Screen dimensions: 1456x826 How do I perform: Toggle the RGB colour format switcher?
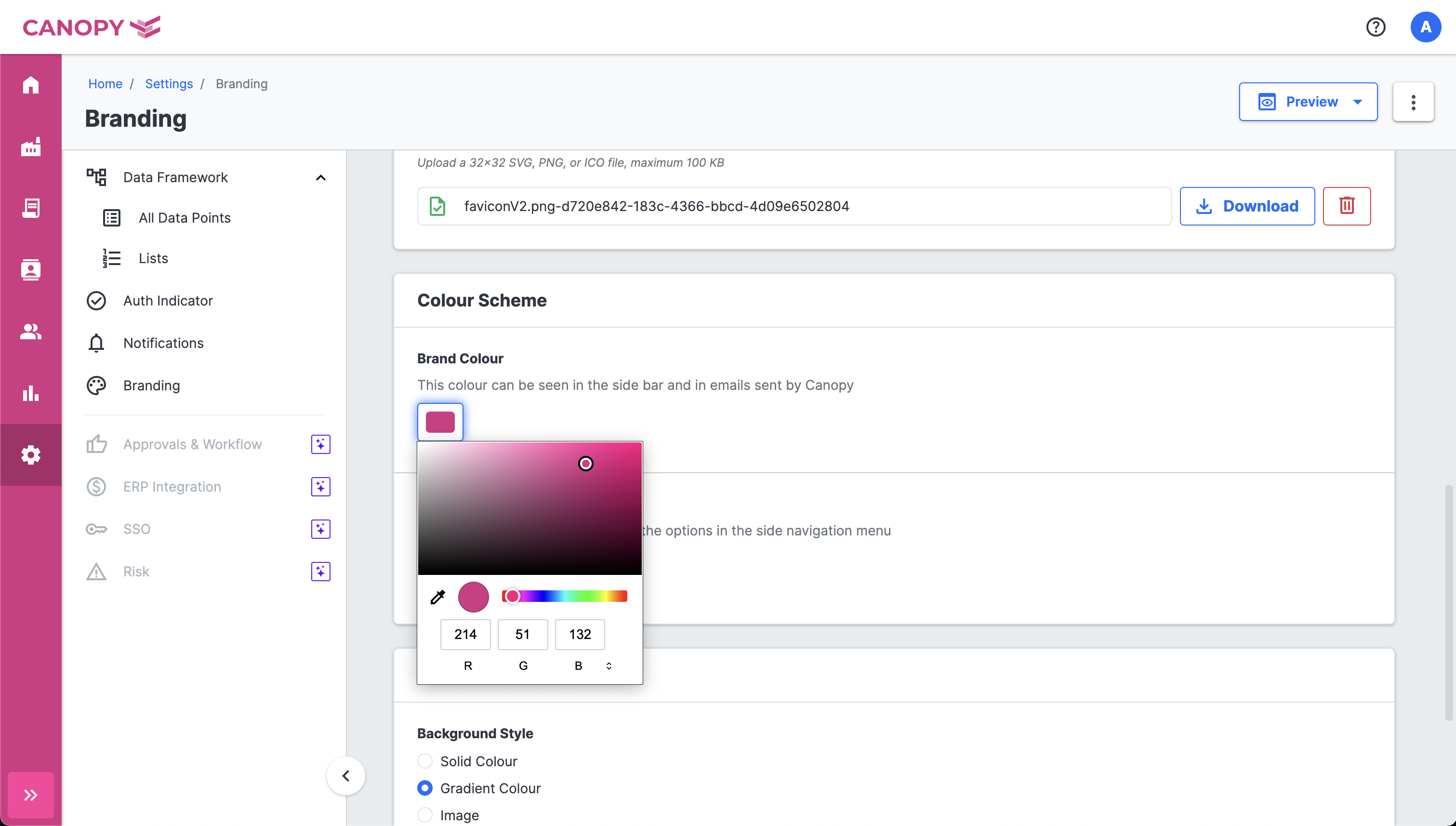609,666
